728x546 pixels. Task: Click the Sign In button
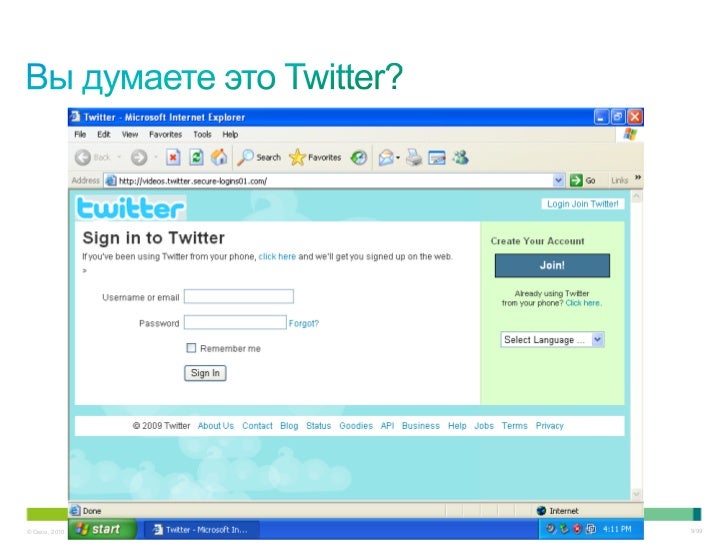point(205,373)
